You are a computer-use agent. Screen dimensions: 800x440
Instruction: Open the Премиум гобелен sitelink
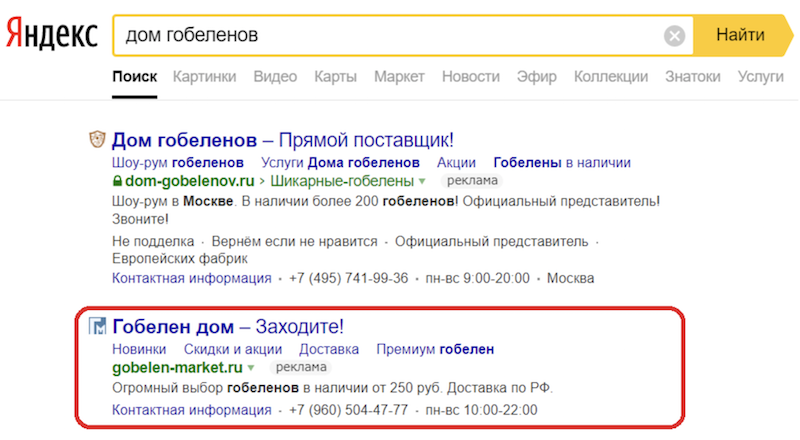click(435, 349)
